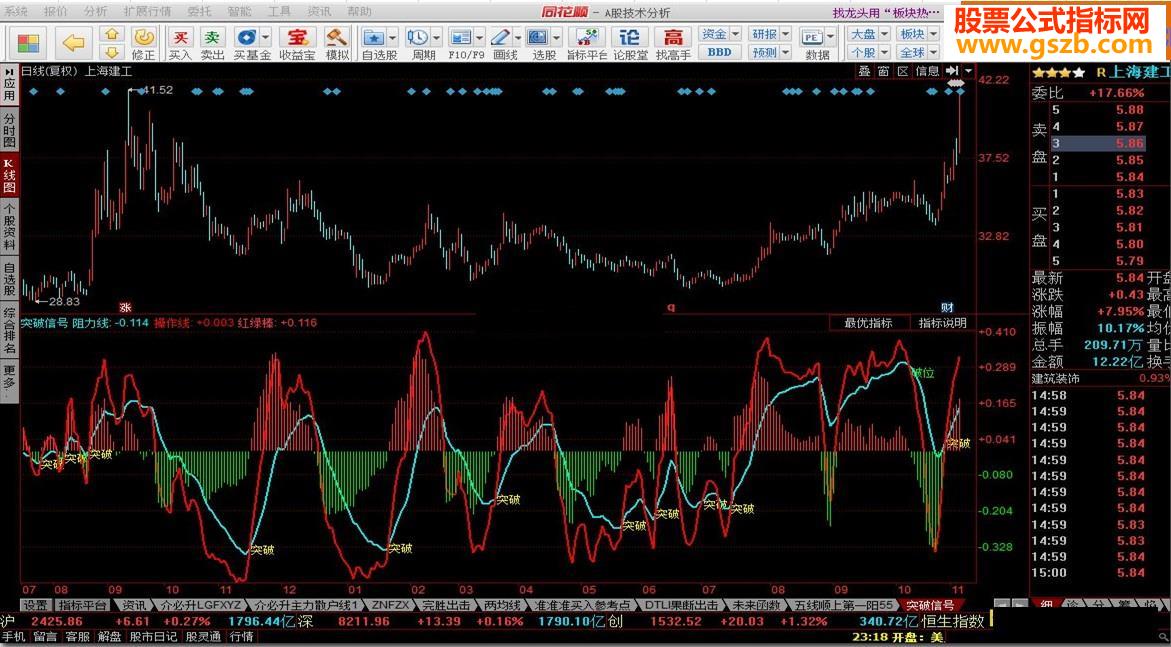Click the 模拟 gavel icon
Viewport: 1171px width, 647px height.
tap(338, 43)
